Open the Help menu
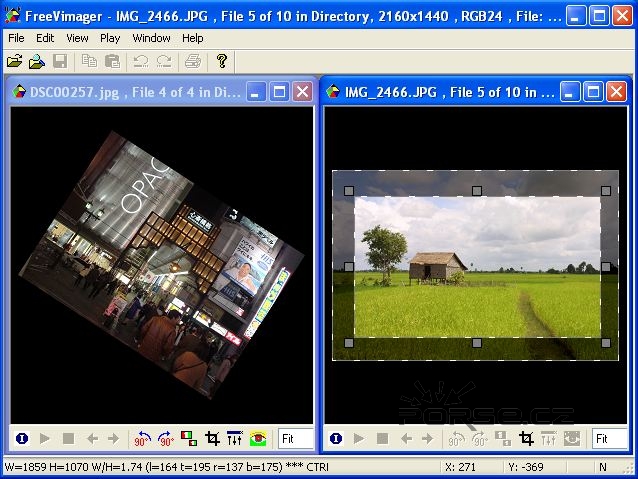This screenshot has width=638, height=479. tap(192, 38)
